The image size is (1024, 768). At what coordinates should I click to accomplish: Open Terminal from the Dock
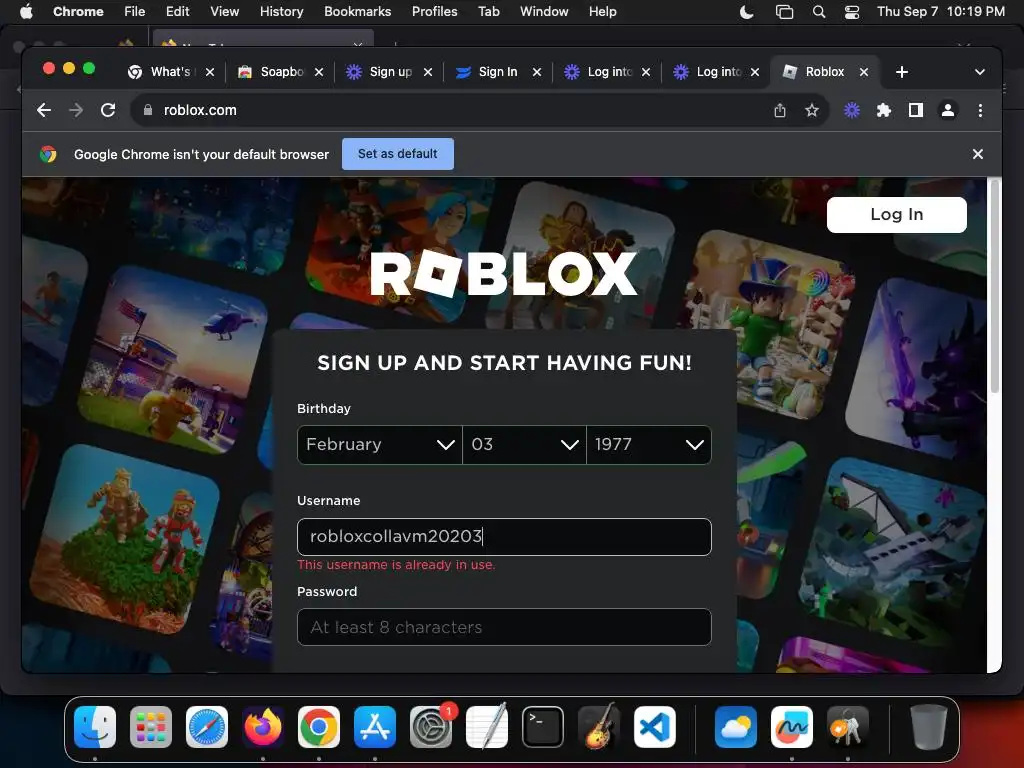543,727
